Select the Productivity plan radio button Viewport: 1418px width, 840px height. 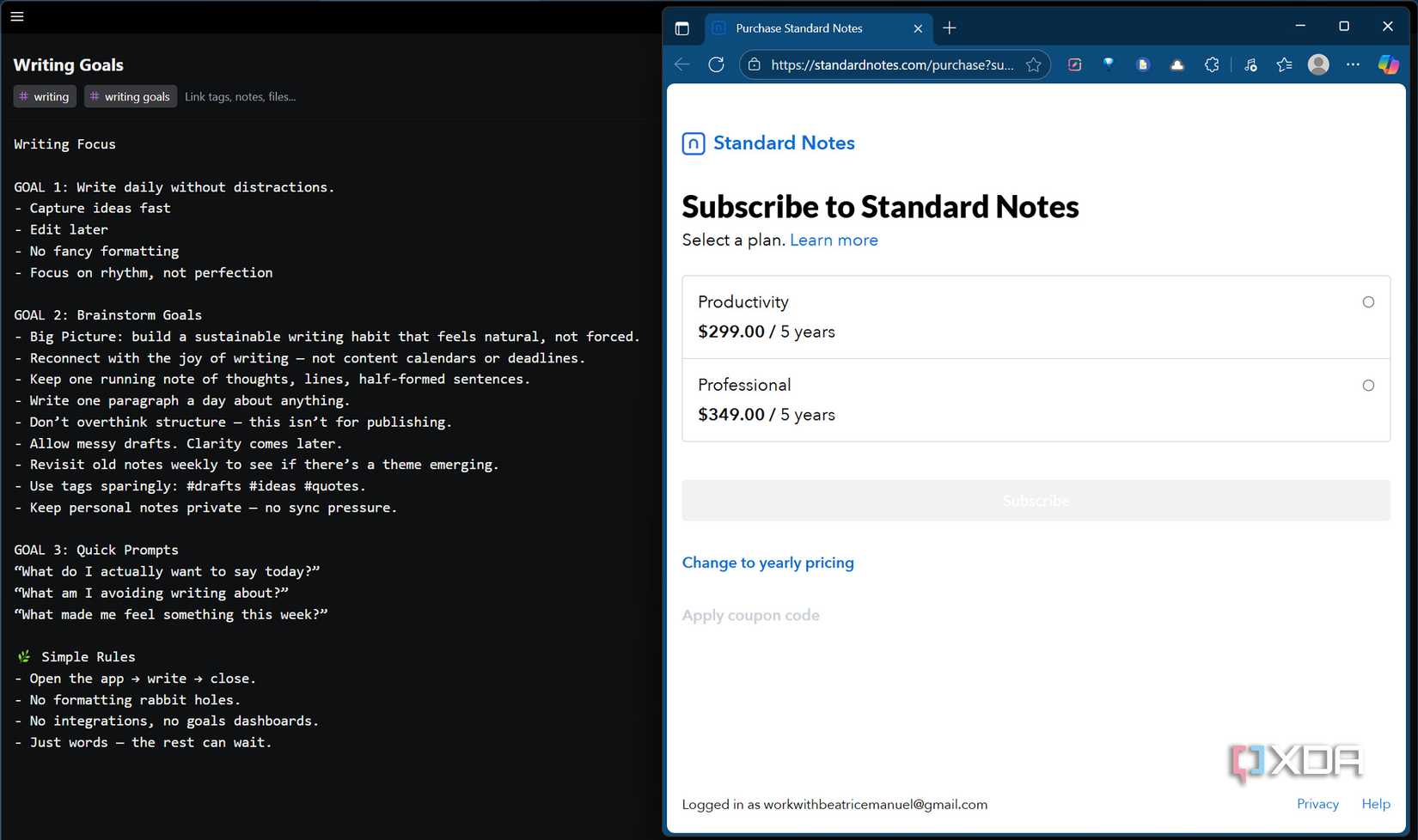pos(1368,301)
